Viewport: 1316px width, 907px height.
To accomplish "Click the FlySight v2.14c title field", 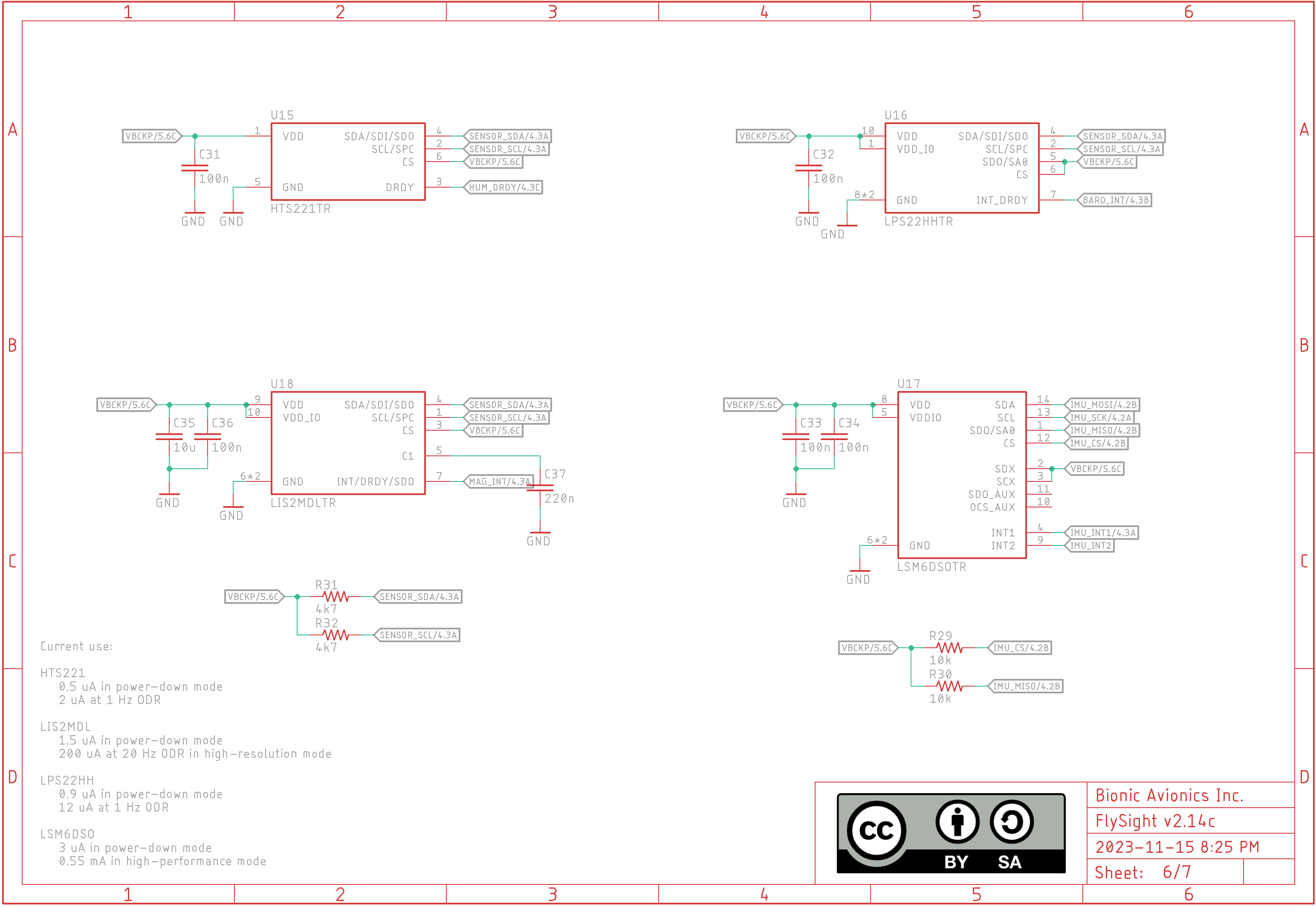I will 1155,821.
